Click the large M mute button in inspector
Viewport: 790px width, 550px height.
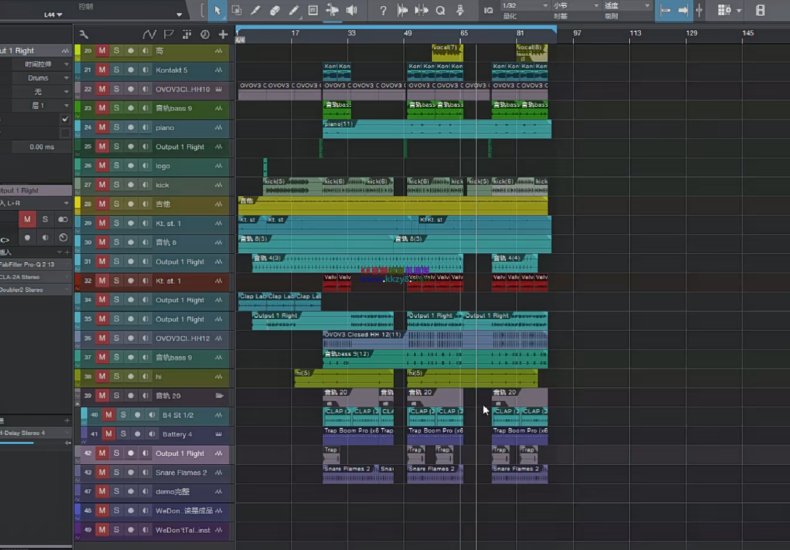(27, 219)
